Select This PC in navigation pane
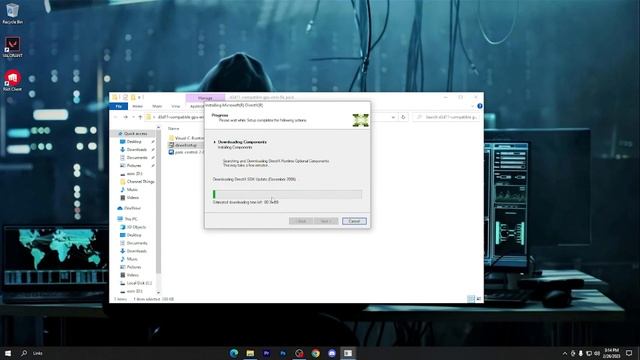The width and height of the screenshot is (640, 360). (131, 219)
